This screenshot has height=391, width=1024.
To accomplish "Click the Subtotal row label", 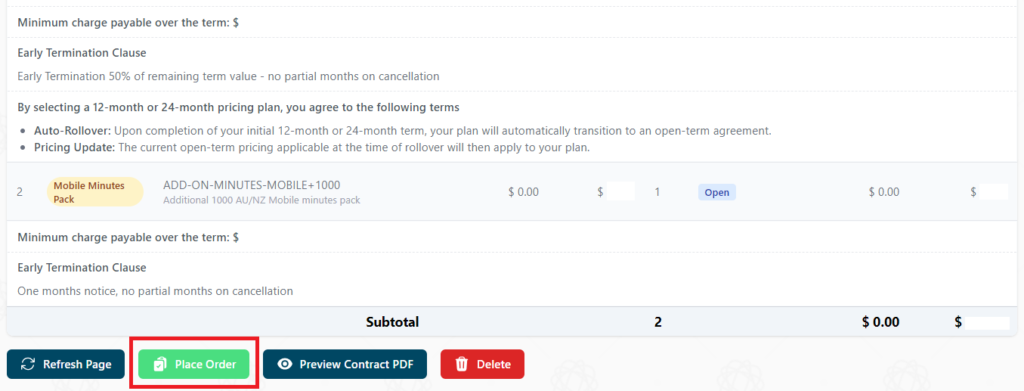I will [392, 322].
